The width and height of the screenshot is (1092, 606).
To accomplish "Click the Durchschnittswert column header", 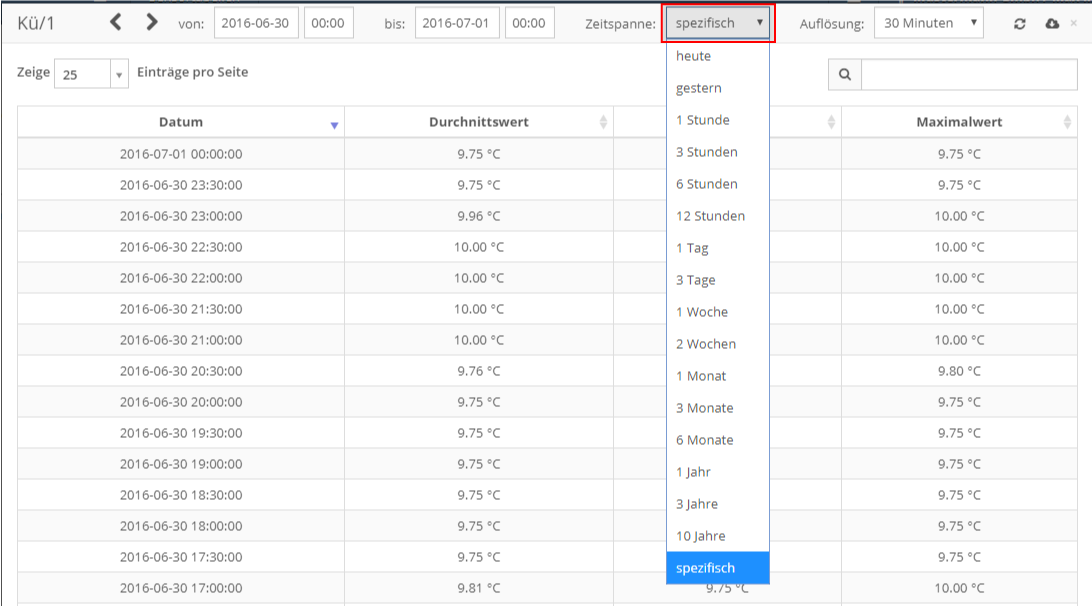I will pyautogui.click(x=479, y=122).
